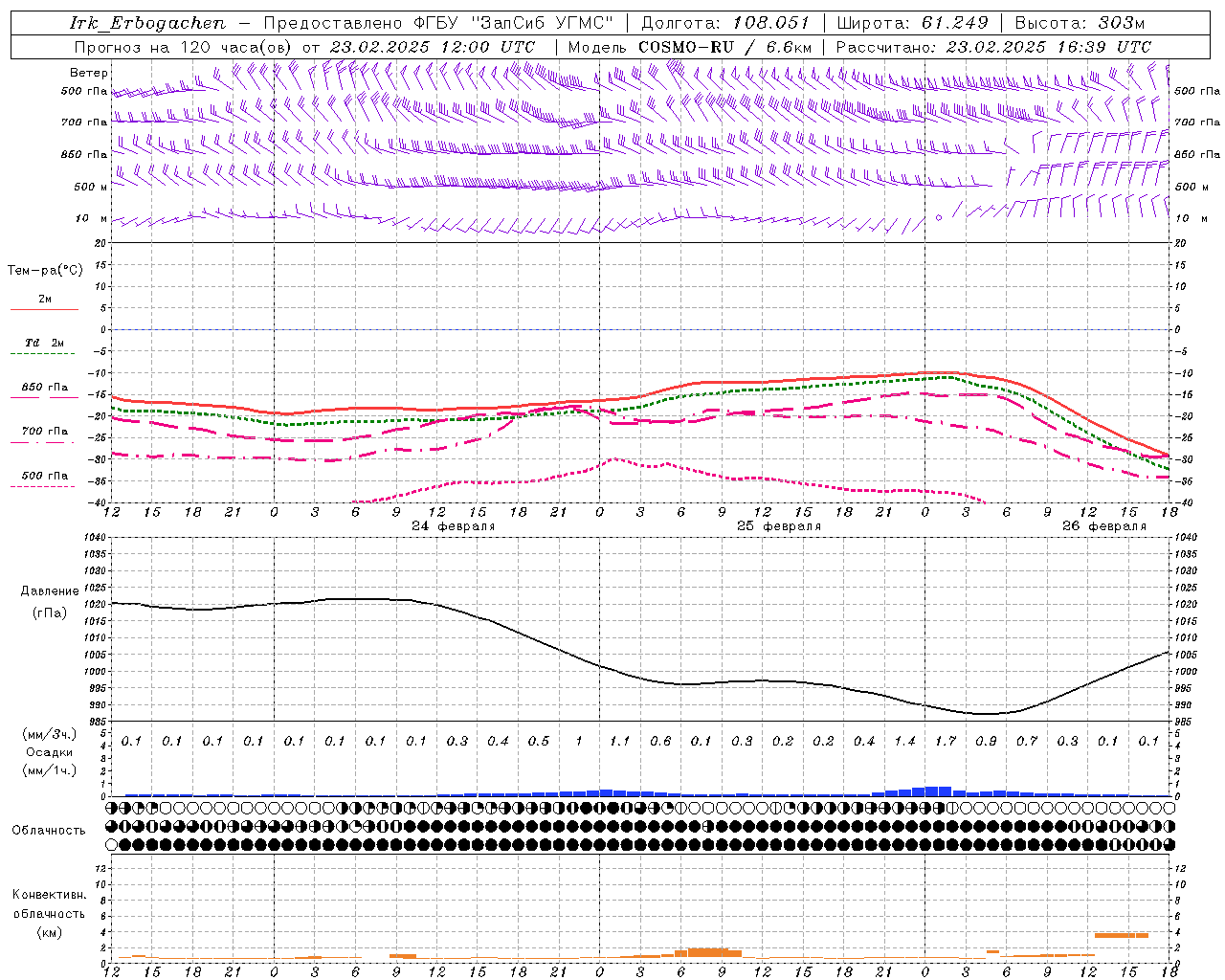The width and height of the screenshot is (1225, 980).
Task: Click the '(км)' unit under convective cloudiness
Action: [x=50, y=933]
